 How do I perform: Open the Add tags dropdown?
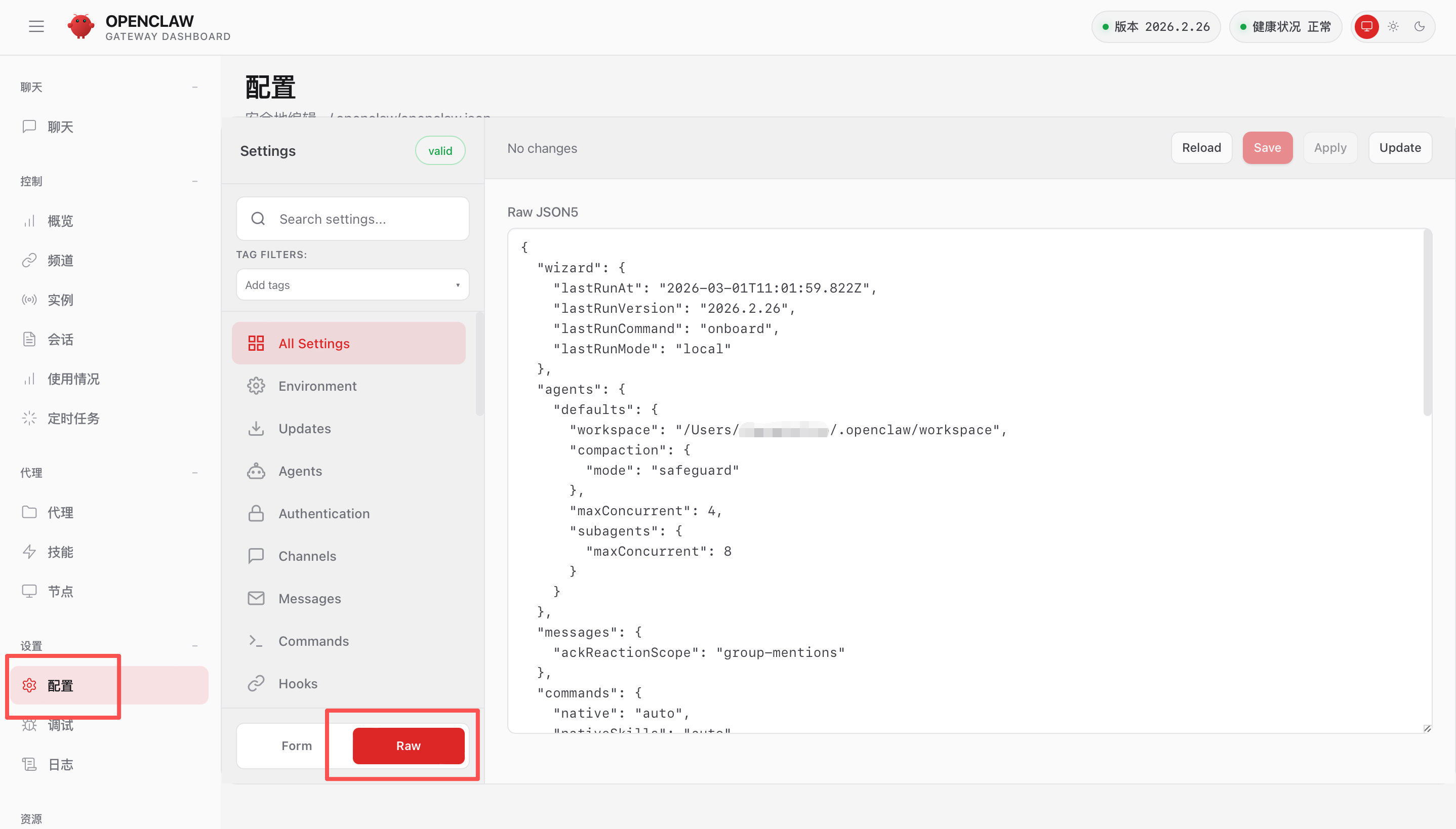(x=352, y=284)
